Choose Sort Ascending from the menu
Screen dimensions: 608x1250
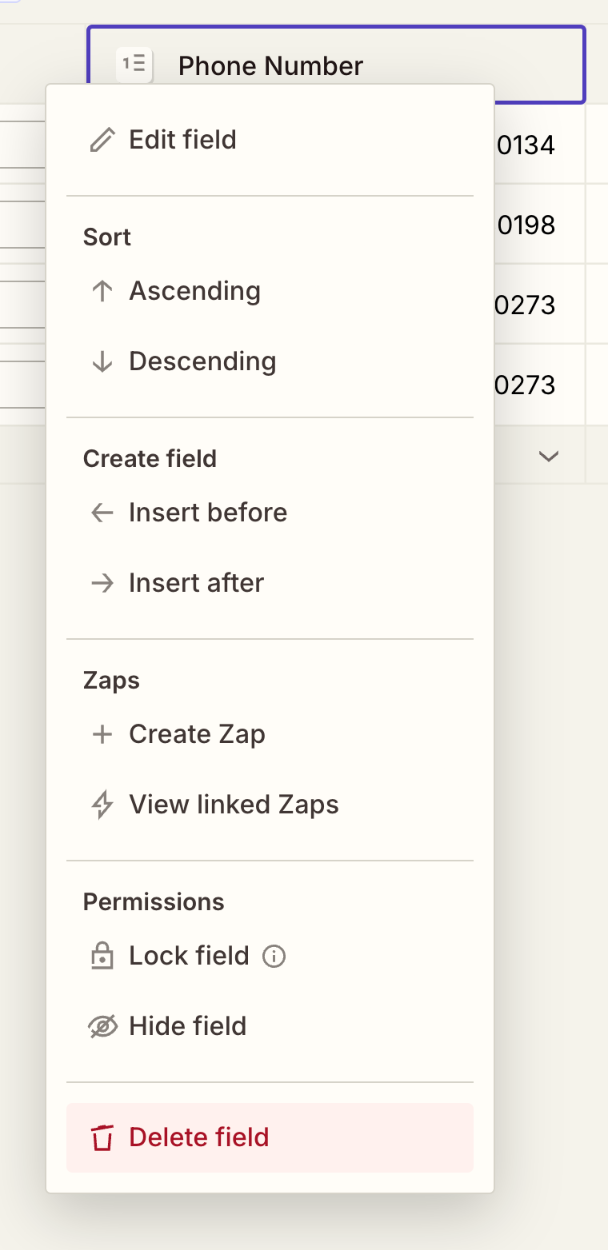(195, 290)
